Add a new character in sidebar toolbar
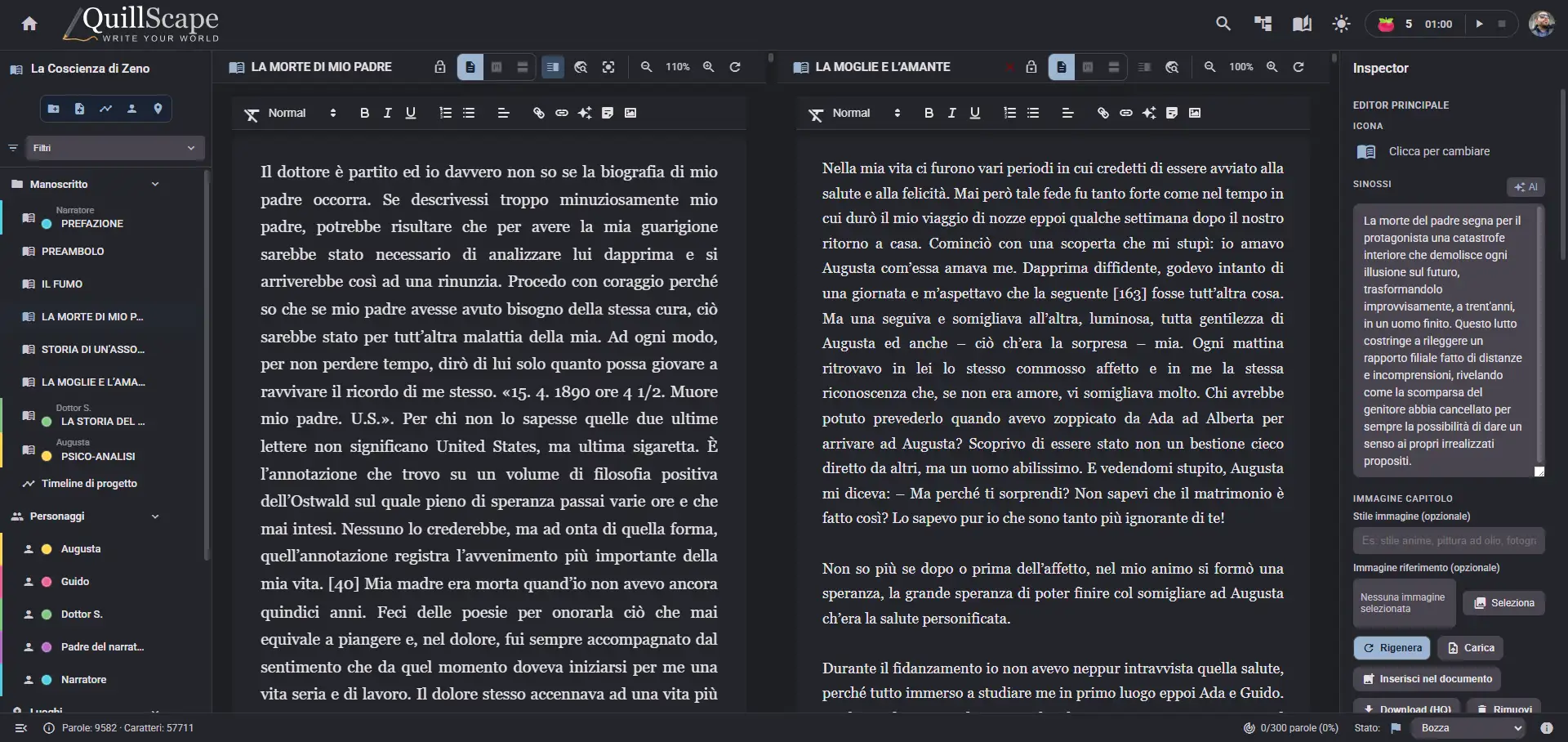 click(x=131, y=109)
